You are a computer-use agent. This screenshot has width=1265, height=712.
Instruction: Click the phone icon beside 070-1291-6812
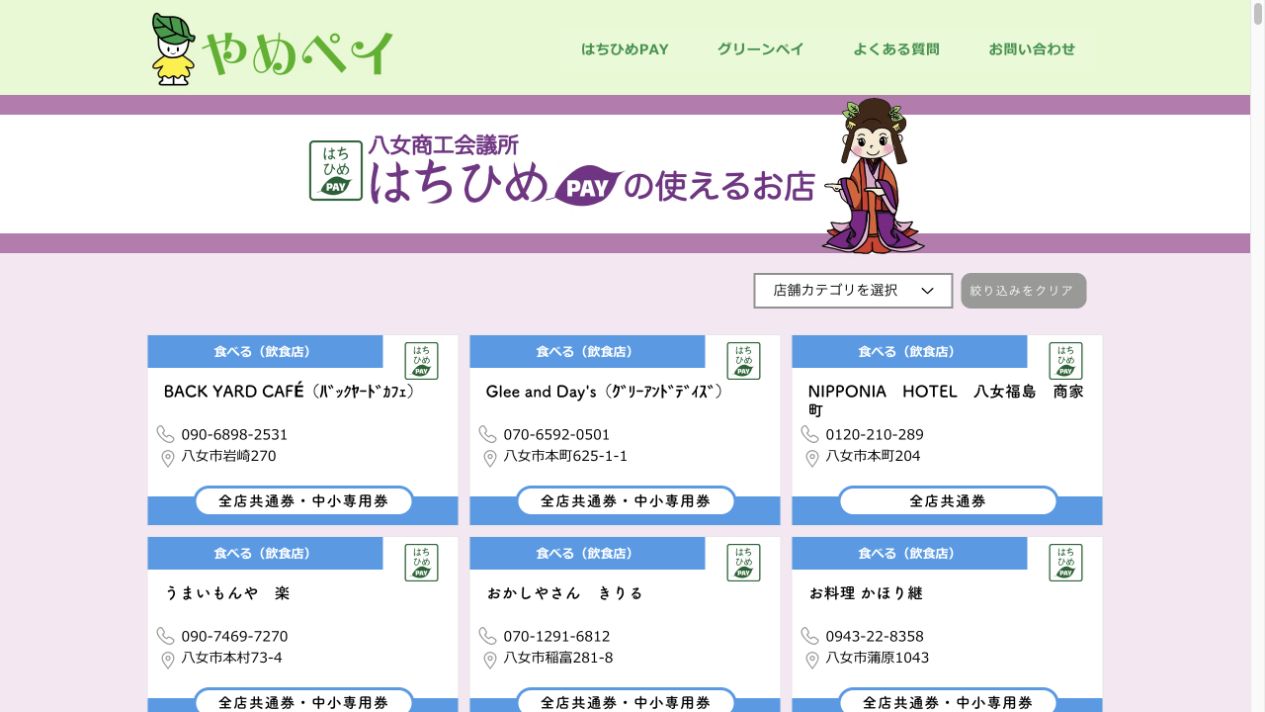[x=487, y=636]
